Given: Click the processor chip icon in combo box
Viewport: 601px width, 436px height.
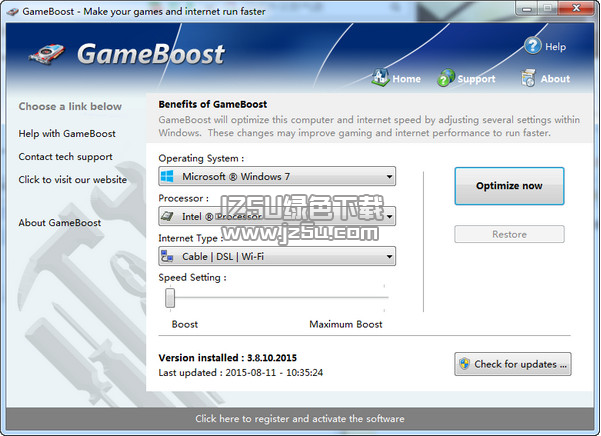Looking at the screenshot, I should tap(167, 216).
